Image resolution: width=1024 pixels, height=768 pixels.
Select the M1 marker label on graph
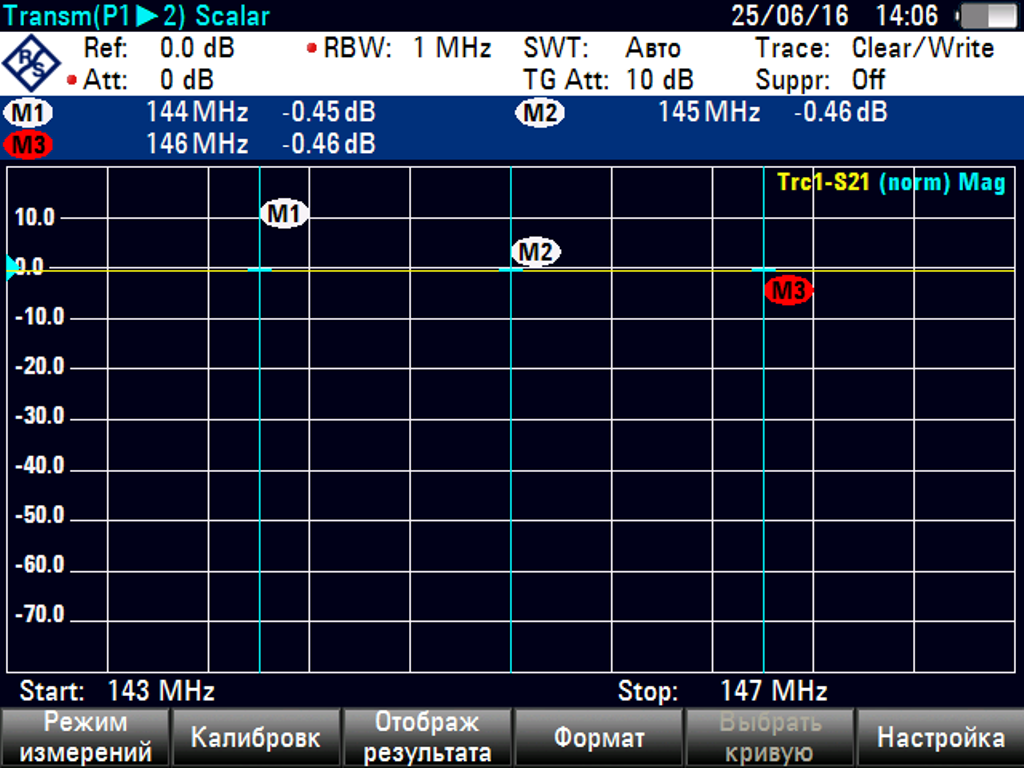pos(285,213)
